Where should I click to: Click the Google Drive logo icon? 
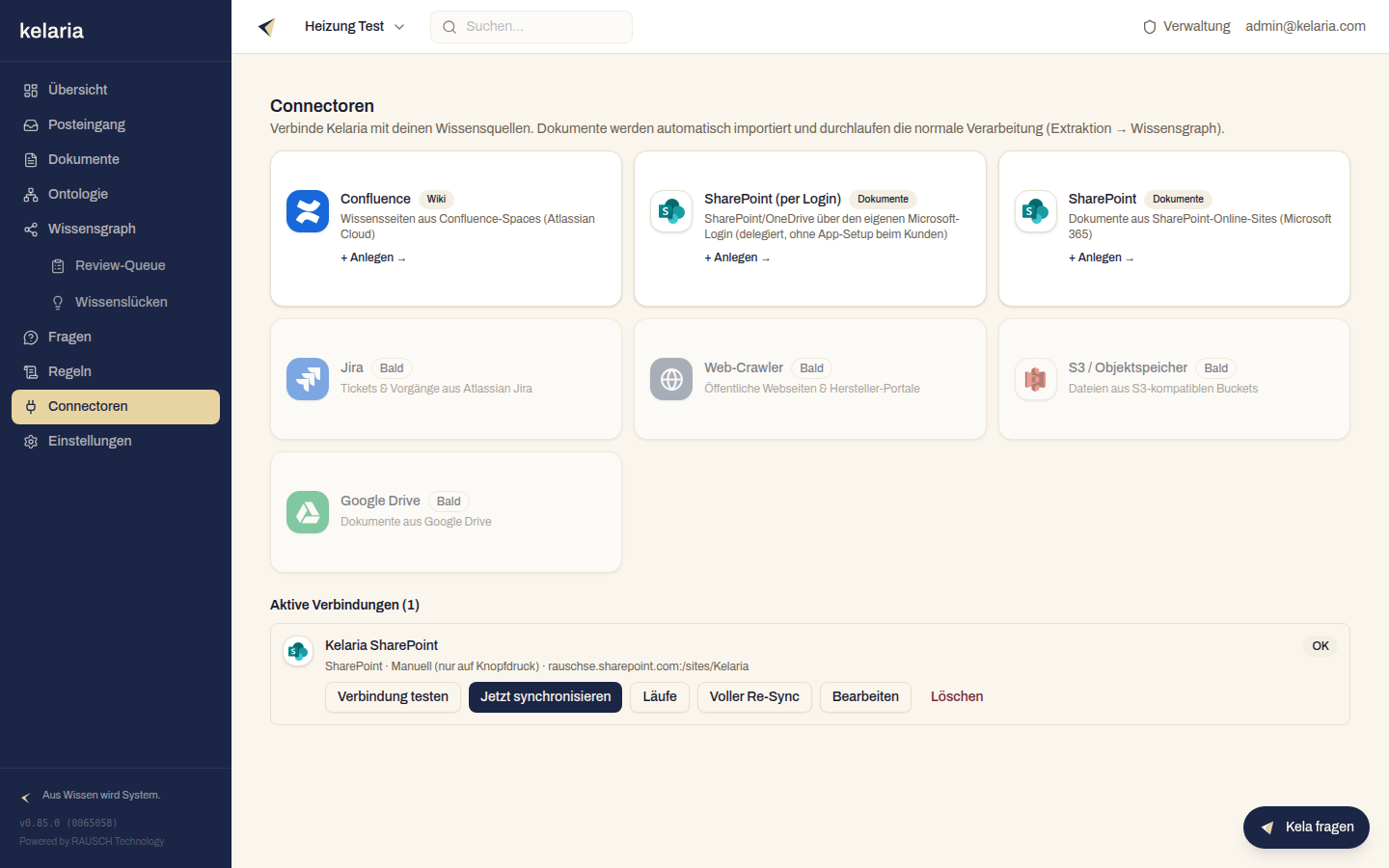pos(308,512)
